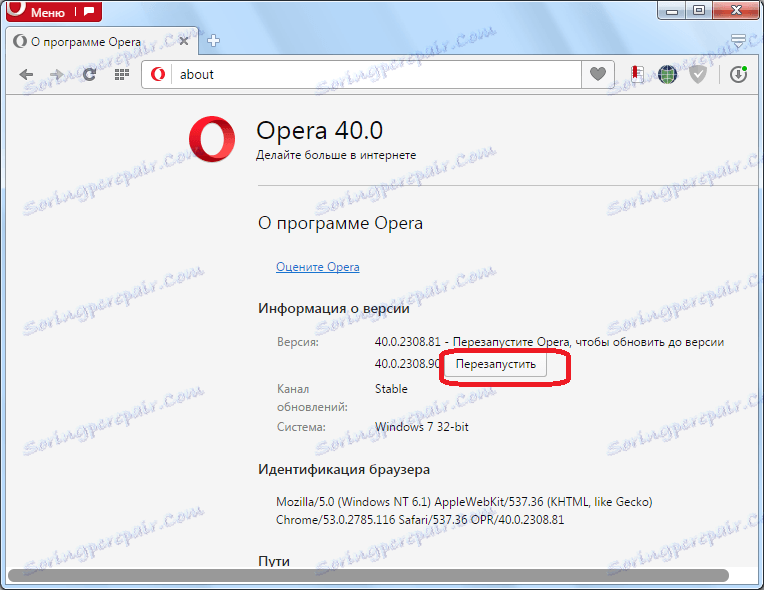Screen dimensions: 764x590
Task: Reload the page with refresh icon
Action: [x=89, y=75]
